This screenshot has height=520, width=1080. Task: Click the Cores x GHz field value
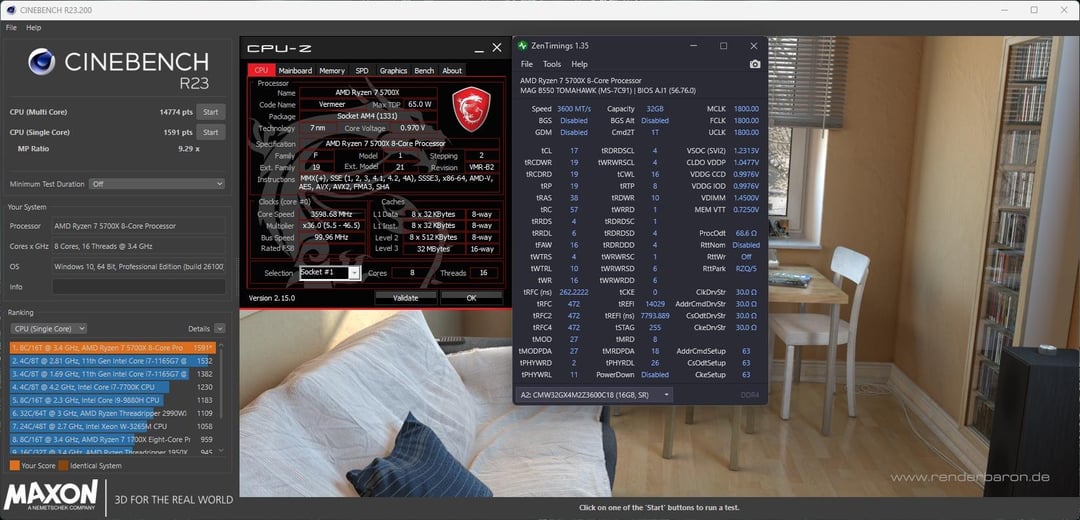[x=138, y=246]
